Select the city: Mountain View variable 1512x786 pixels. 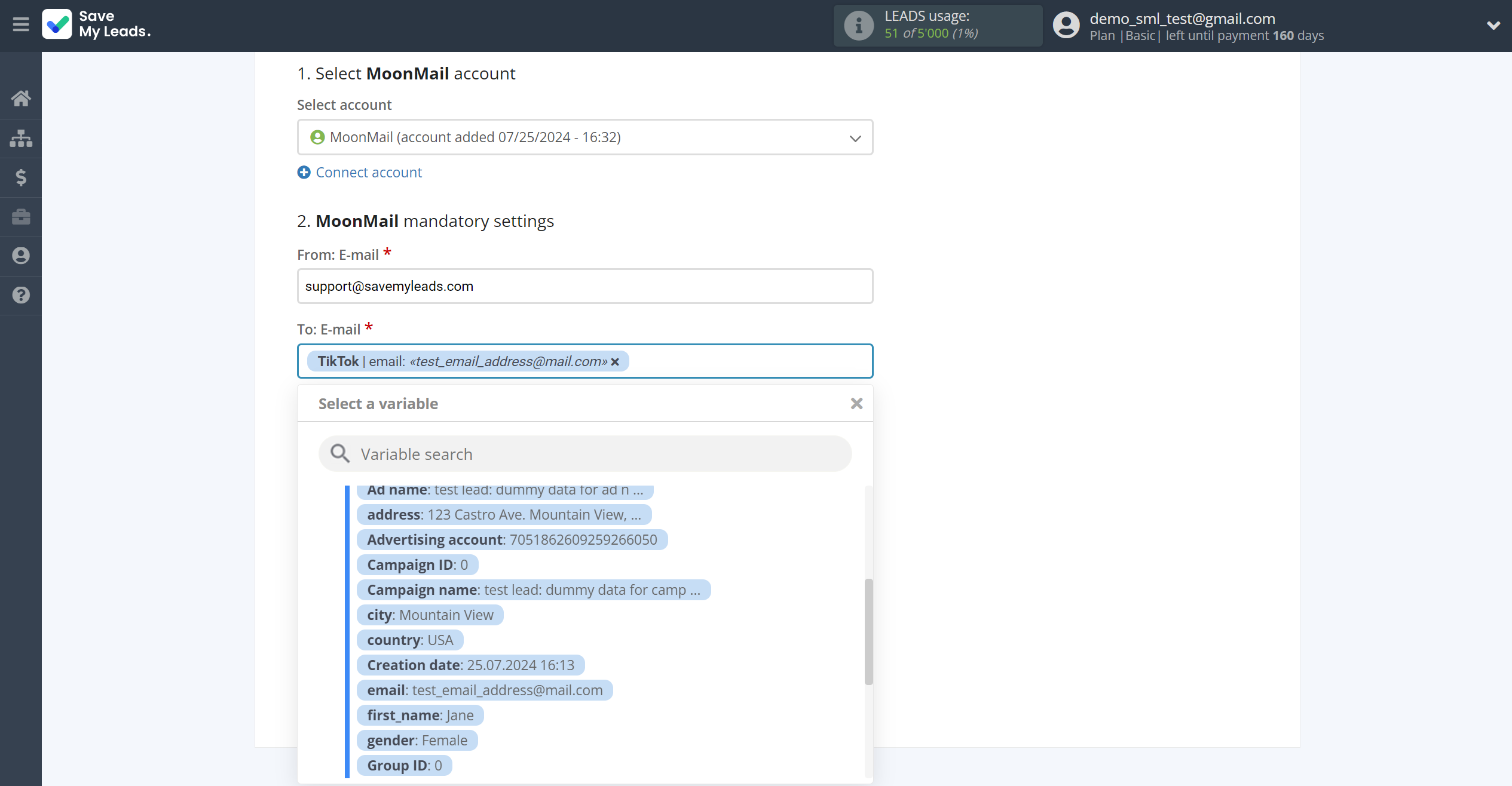(x=430, y=615)
